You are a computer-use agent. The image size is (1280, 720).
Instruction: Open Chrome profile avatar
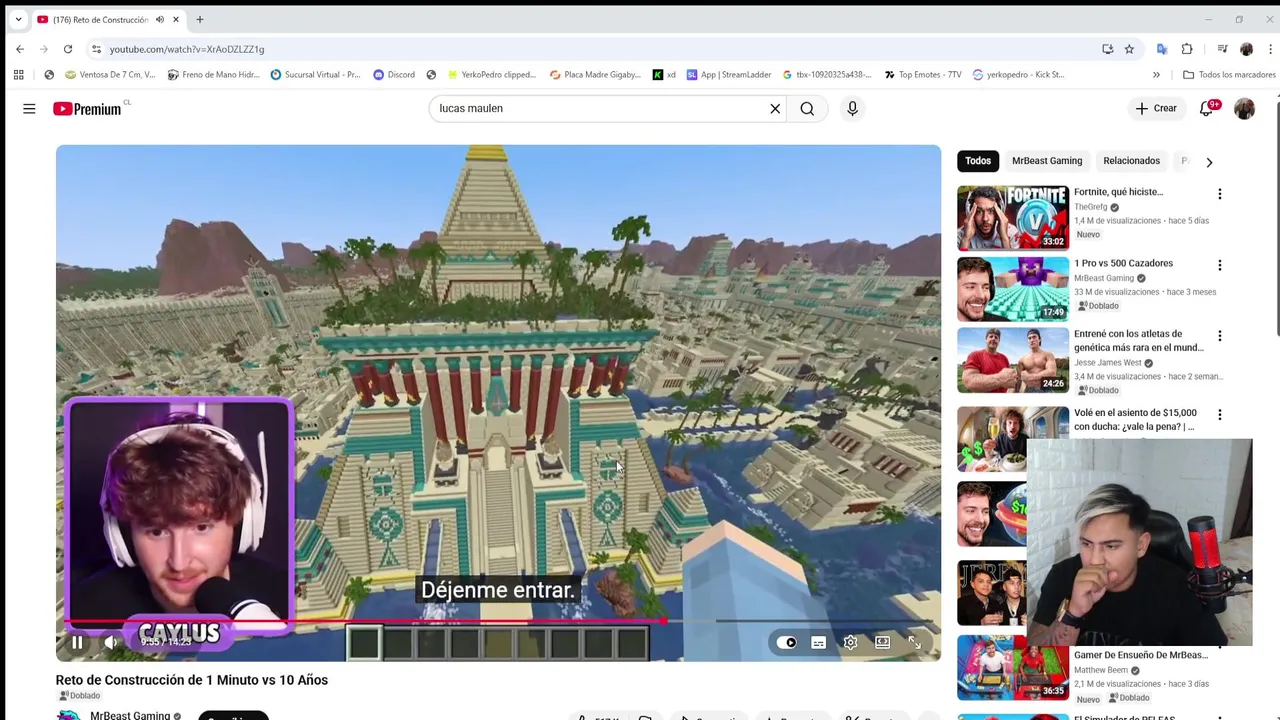click(1246, 49)
